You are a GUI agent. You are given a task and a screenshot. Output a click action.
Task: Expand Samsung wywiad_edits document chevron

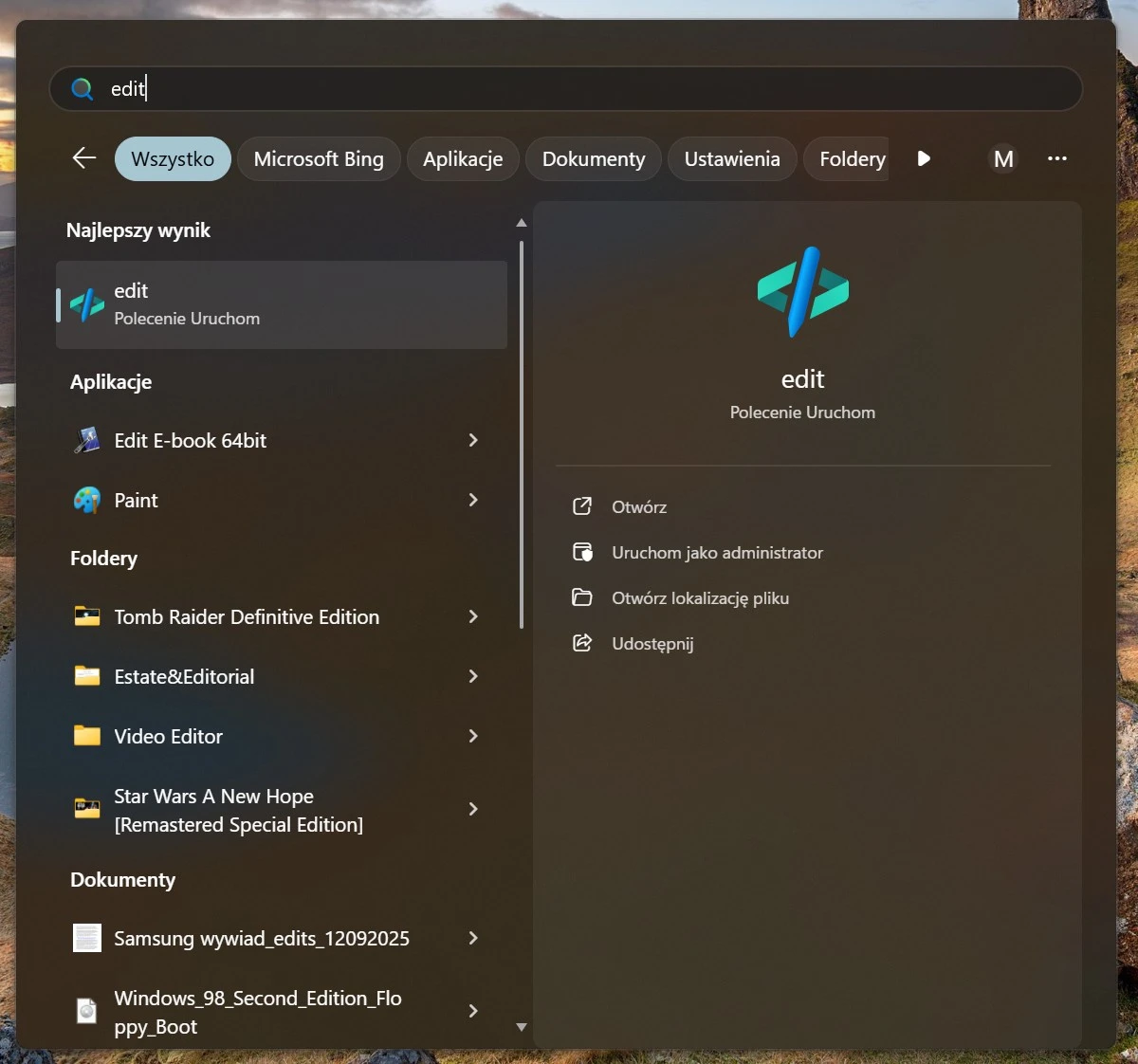[473, 939]
